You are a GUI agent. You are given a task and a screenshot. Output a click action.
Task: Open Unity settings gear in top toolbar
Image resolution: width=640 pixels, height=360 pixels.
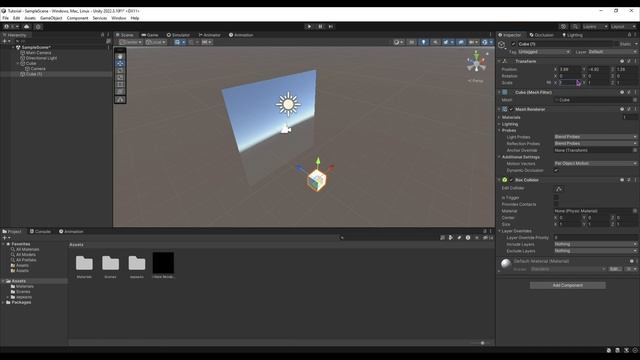38,27
